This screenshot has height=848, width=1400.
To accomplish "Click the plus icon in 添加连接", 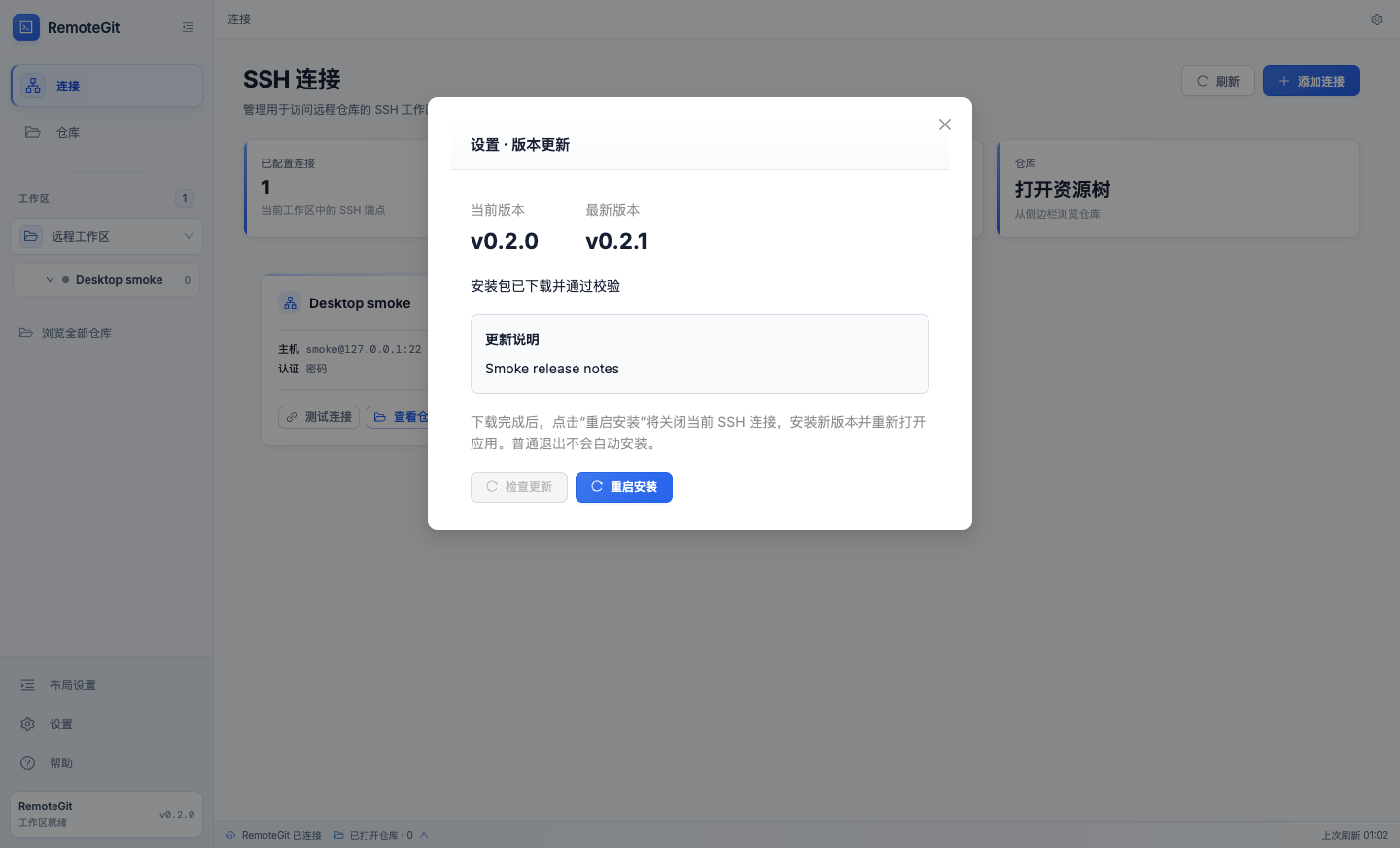I will click(1284, 81).
